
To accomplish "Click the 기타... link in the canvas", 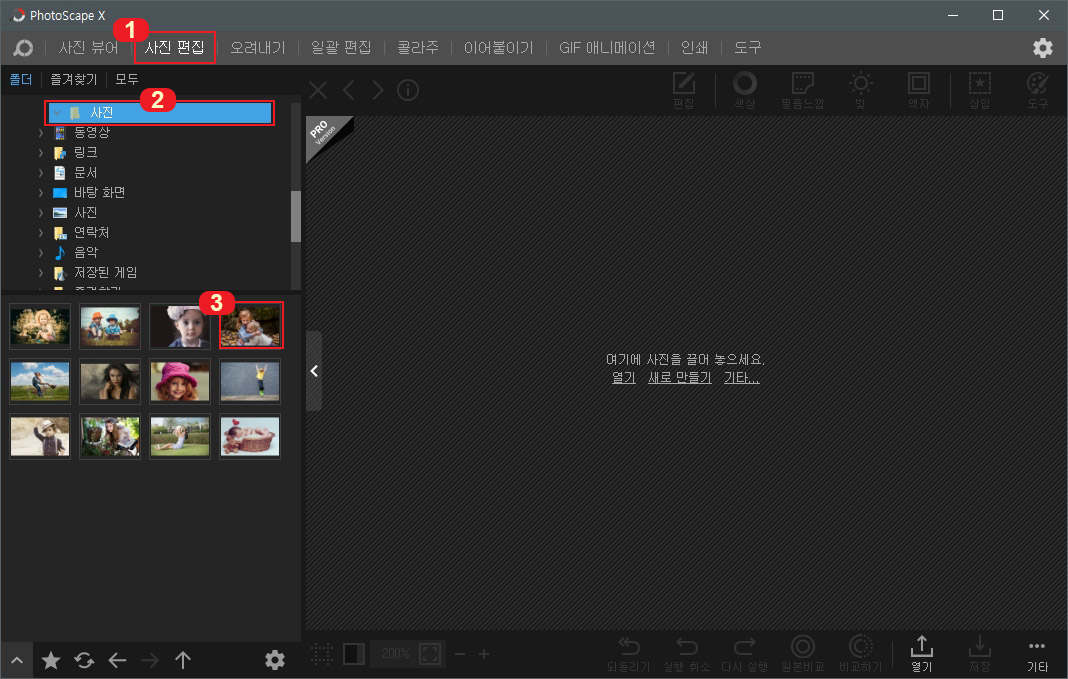I will [742, 377].
